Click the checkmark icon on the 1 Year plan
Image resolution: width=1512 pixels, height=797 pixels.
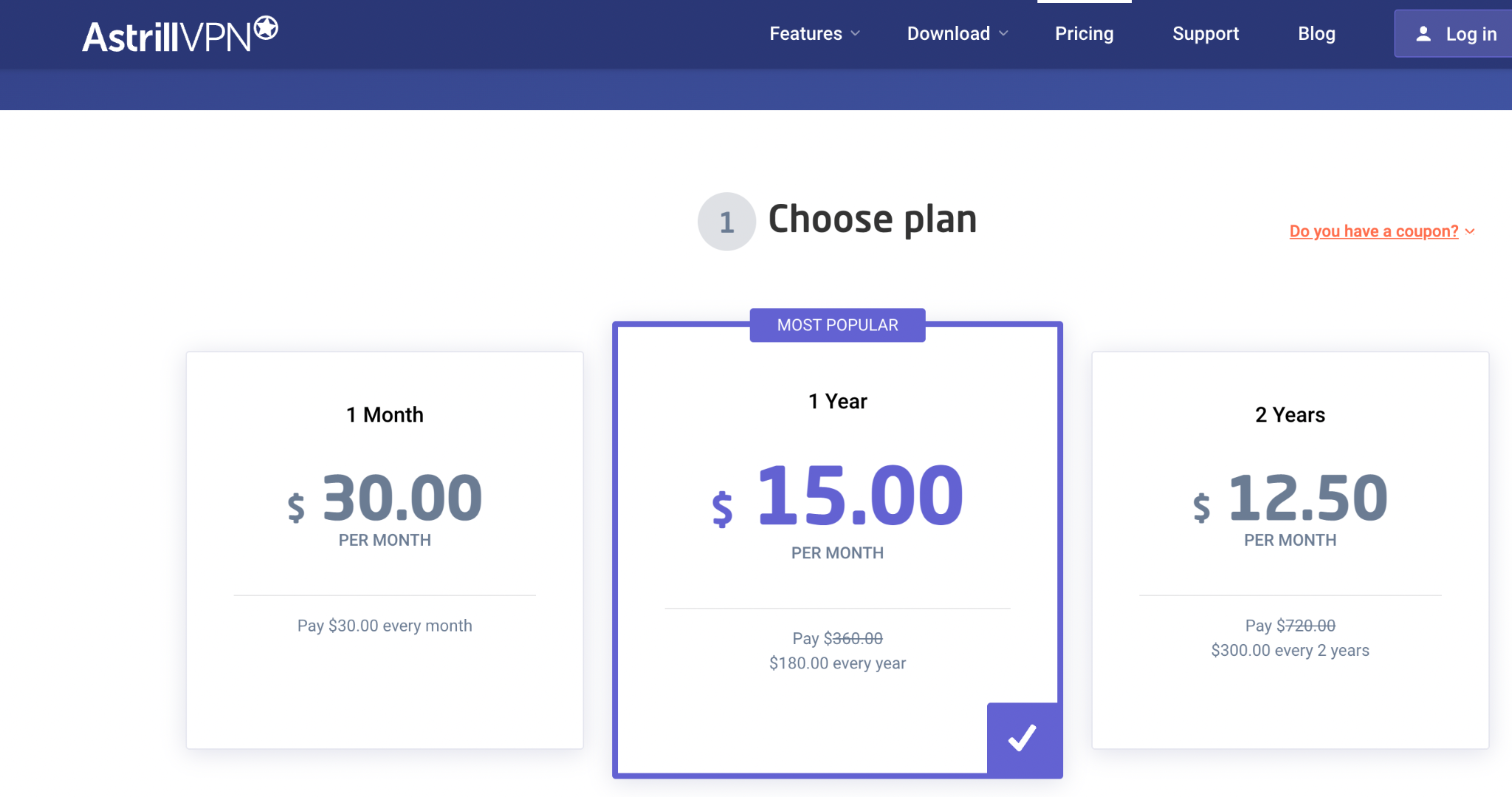click(x=1023, y=738)
